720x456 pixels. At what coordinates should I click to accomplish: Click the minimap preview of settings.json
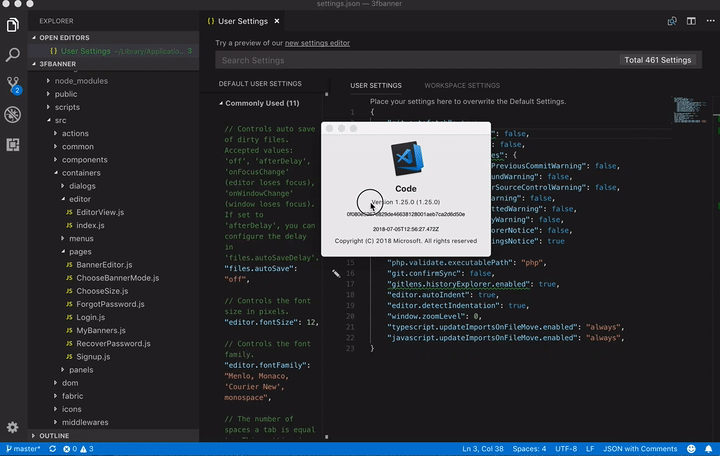point(691,110)
